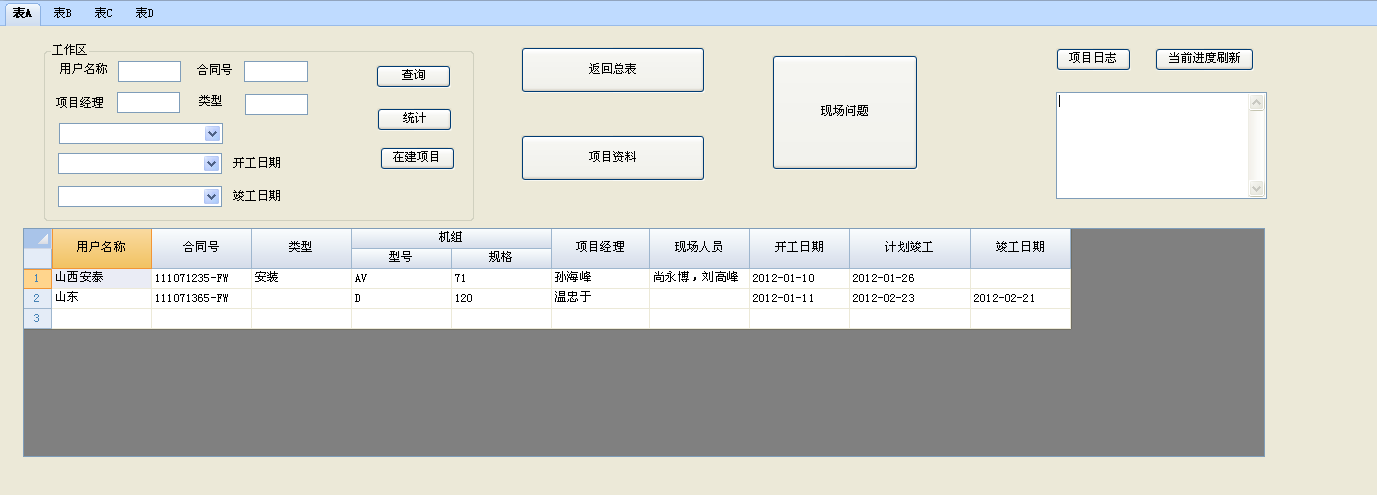Select cell 山西安泰
The image size is (1377, 495).
click(101, 278)
